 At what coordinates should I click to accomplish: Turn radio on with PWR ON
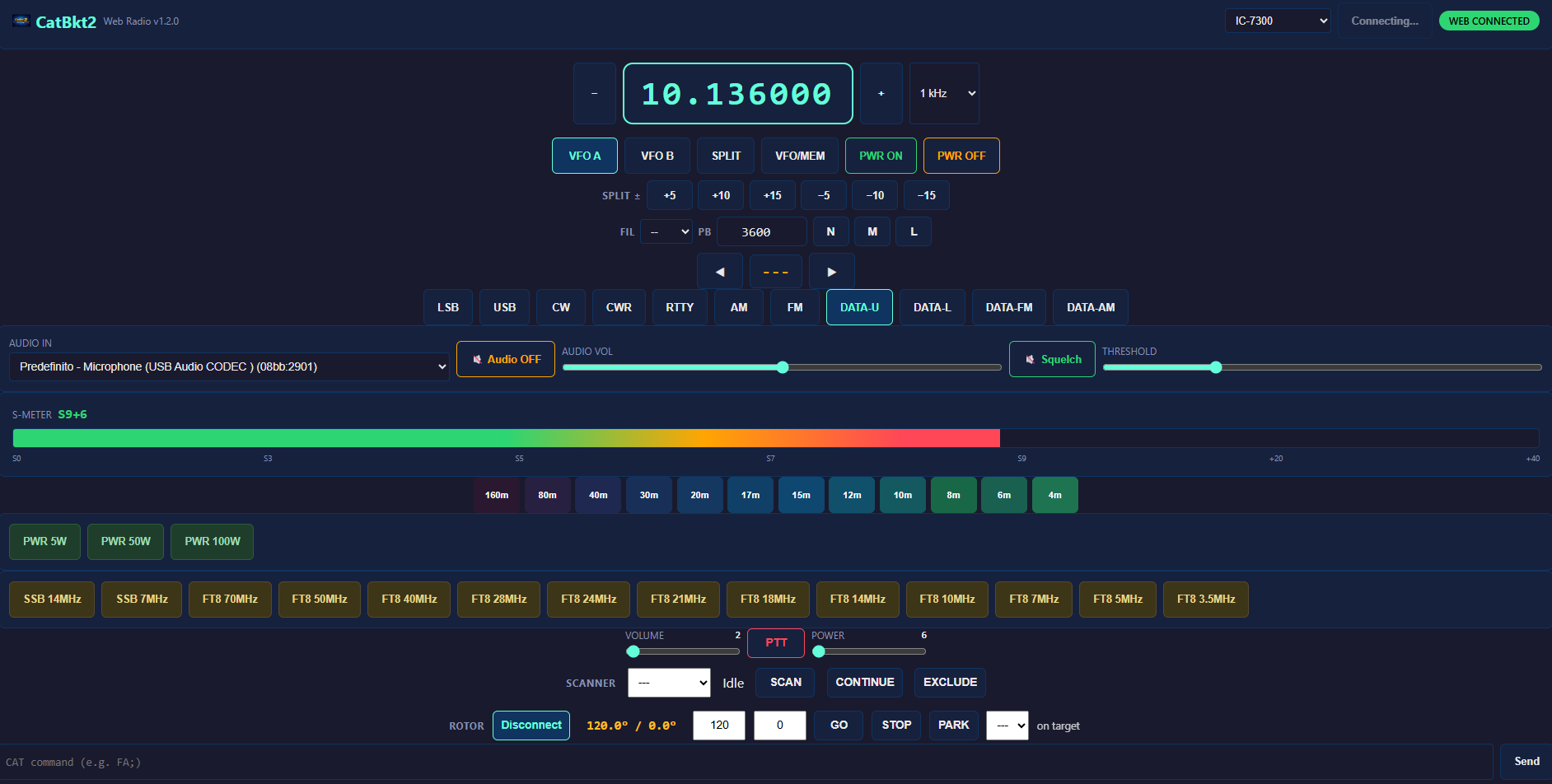[881, 156]
